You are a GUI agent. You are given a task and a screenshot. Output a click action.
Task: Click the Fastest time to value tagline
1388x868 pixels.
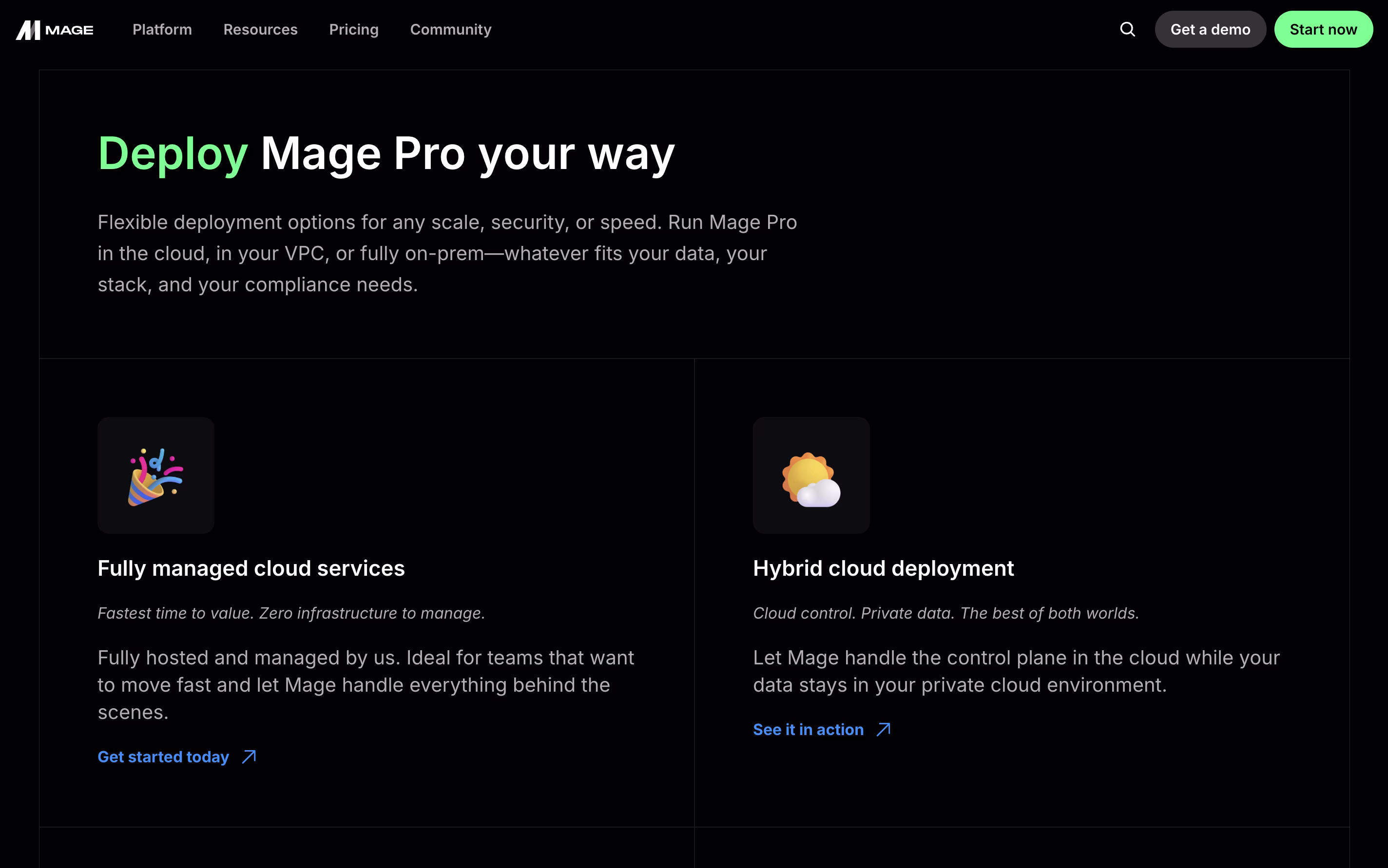[x=291, y=613]
